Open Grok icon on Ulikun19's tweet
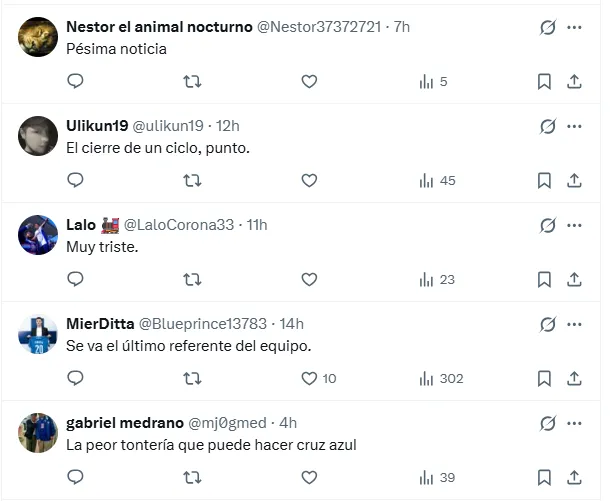 point(547,126)
